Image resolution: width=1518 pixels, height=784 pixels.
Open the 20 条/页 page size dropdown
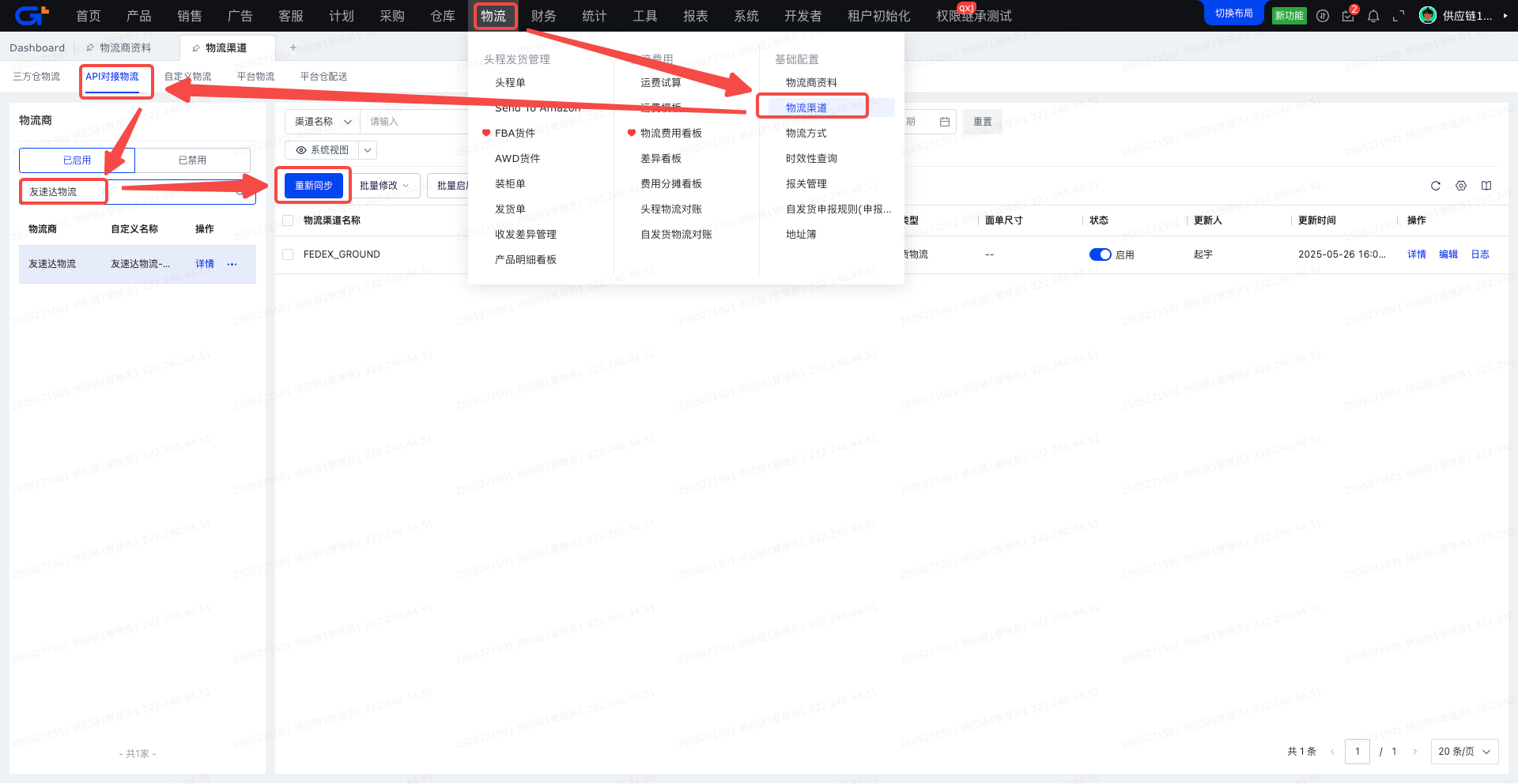coord(1464,752)
